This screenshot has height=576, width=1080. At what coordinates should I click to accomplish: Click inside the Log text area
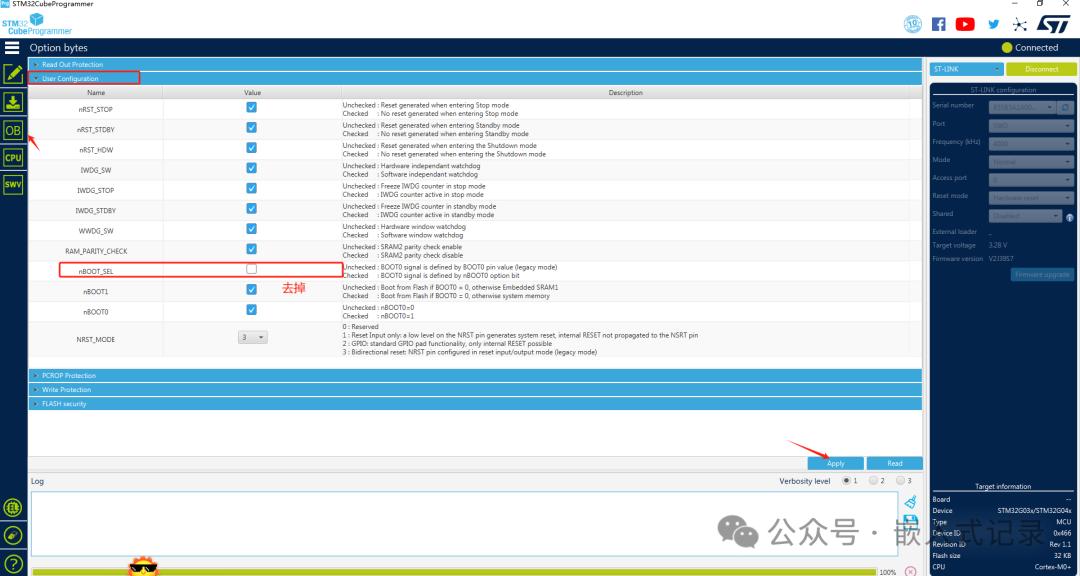tap(464, 524)
